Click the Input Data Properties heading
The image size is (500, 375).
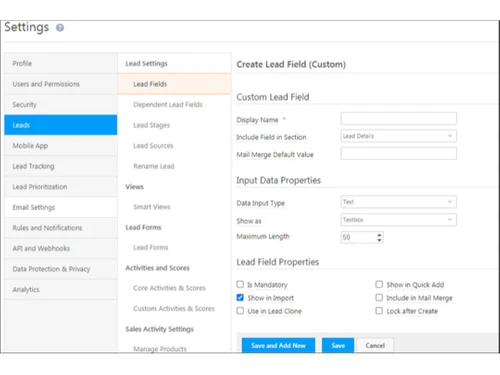pyautogui.click(x=278, y=180)
